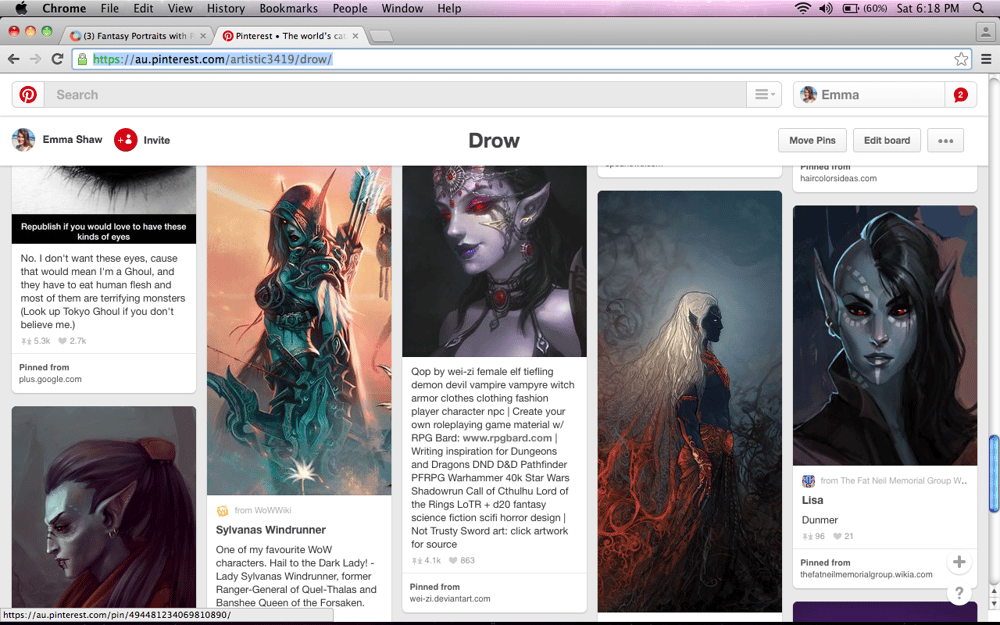This screenshot has width=1000, height=625.
Task: Add a new pin with the plus button
Action: (959, 562)
